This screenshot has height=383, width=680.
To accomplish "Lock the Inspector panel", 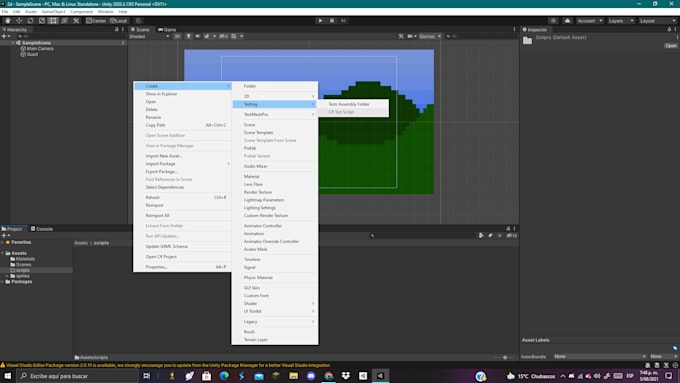I will (669, 29).
